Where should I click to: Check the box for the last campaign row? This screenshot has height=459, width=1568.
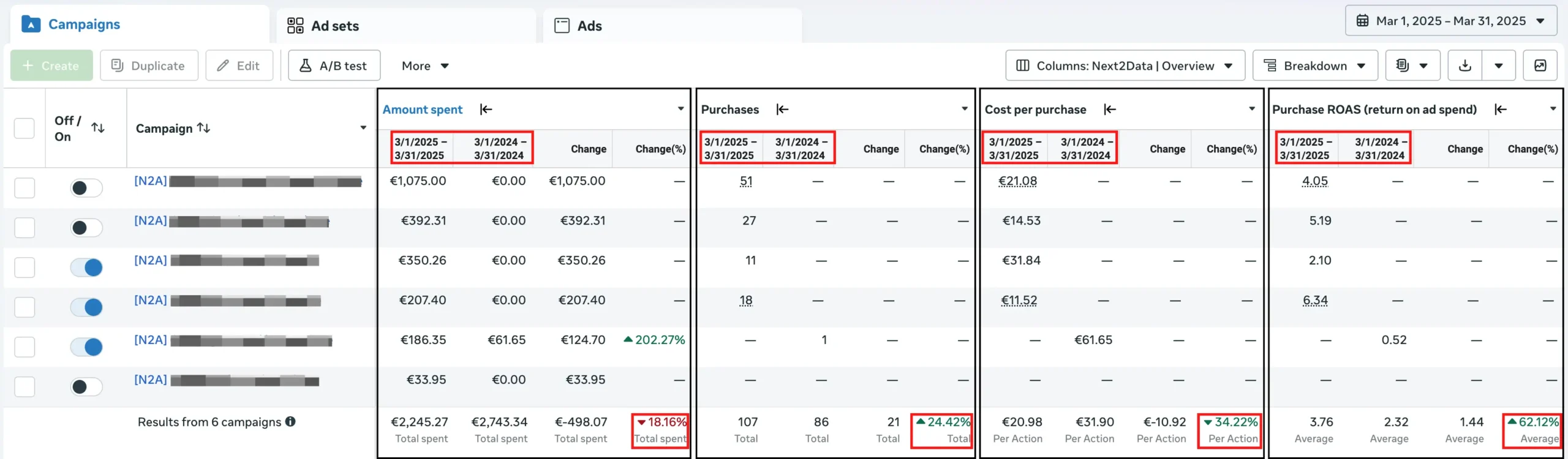[24, 387]
